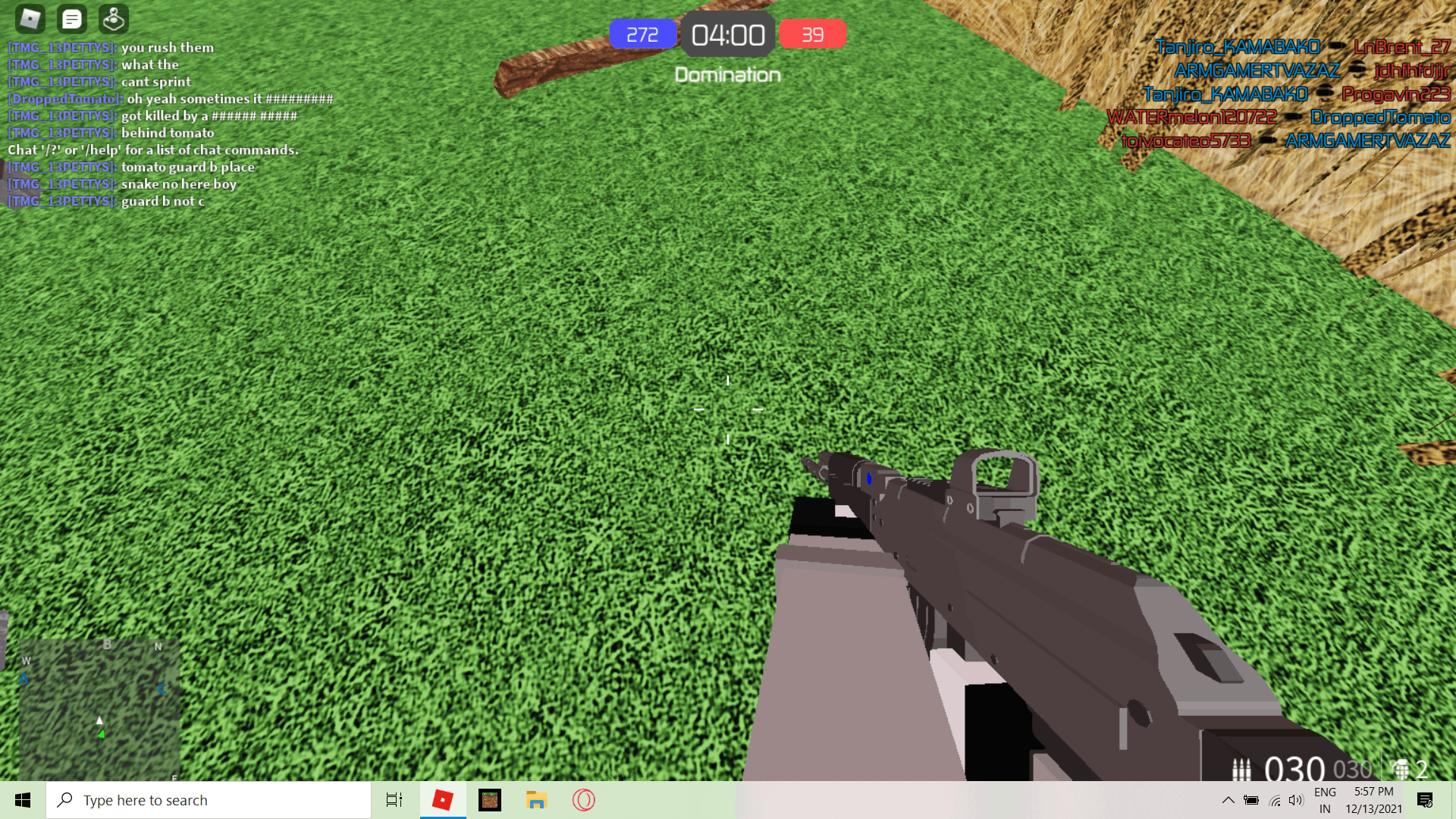Image resolution: width=1456 pixels, height=819 pixels.
Task: Adjust system volume in taskbar tray
Action: click(x=1296, y=800)
